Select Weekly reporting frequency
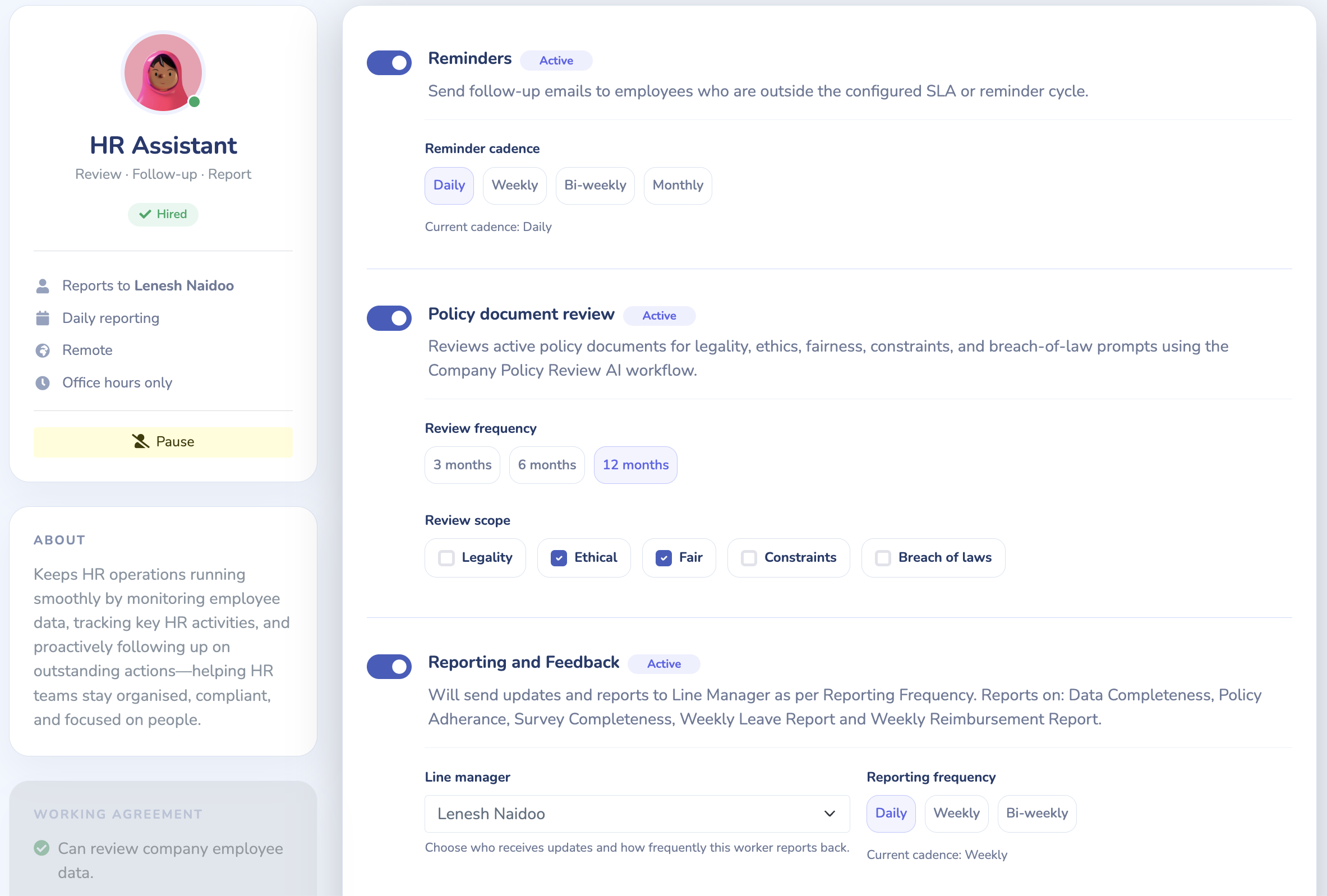 tap(956, 814)
